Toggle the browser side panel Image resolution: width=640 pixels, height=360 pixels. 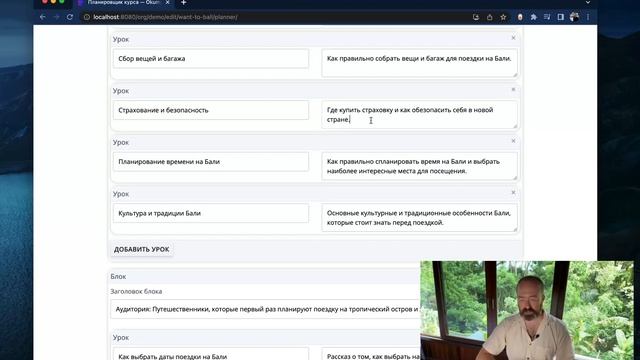tap(561, 17)
